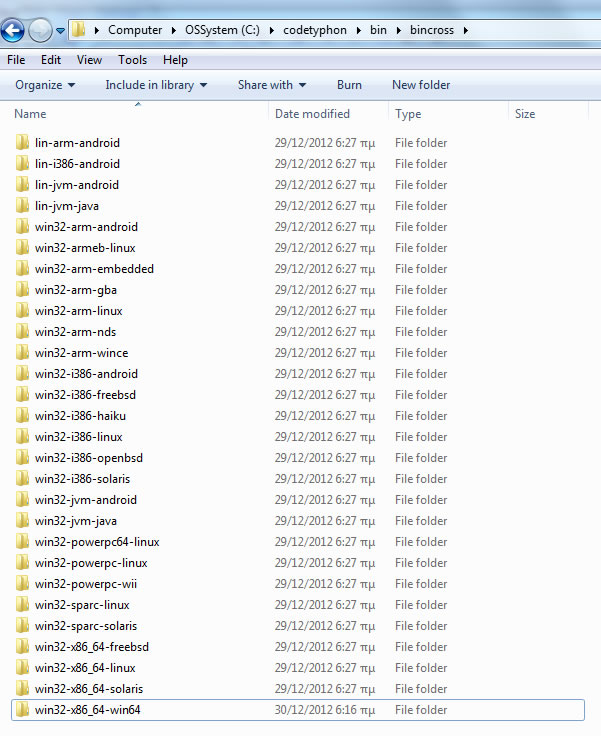Open the Tools menu
This screenshot has width=601, height=736.
click(x=132, y=60)
